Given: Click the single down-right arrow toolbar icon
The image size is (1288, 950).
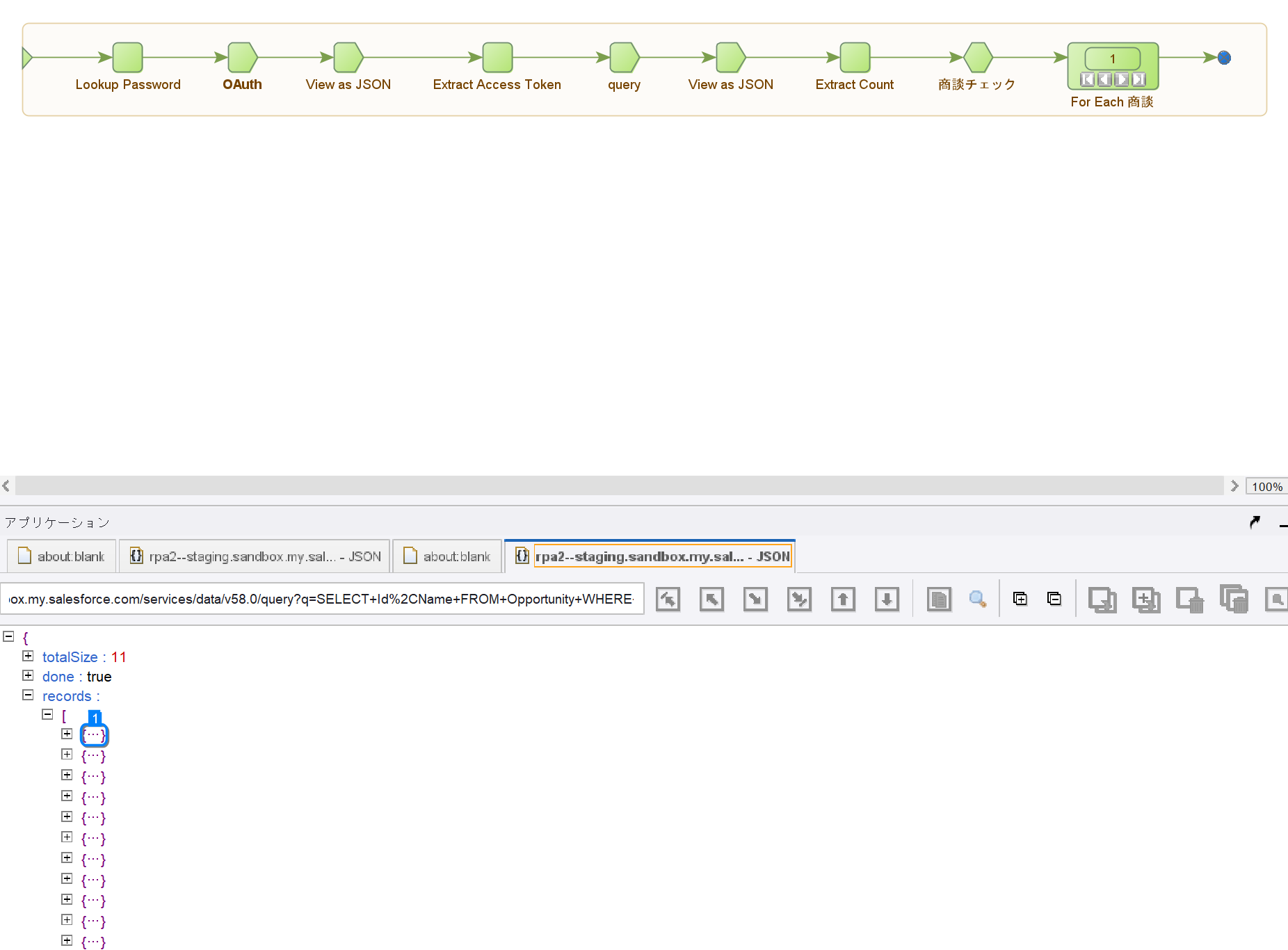Looking at the screenshot, I should [755, 599].
